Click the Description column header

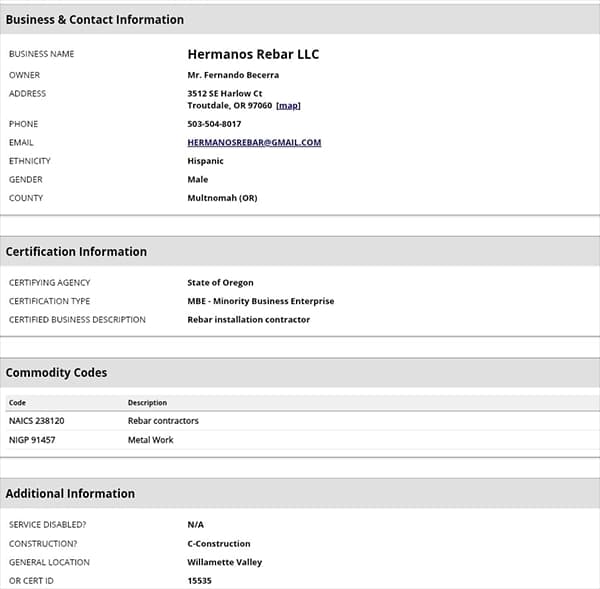coord(147,403)
